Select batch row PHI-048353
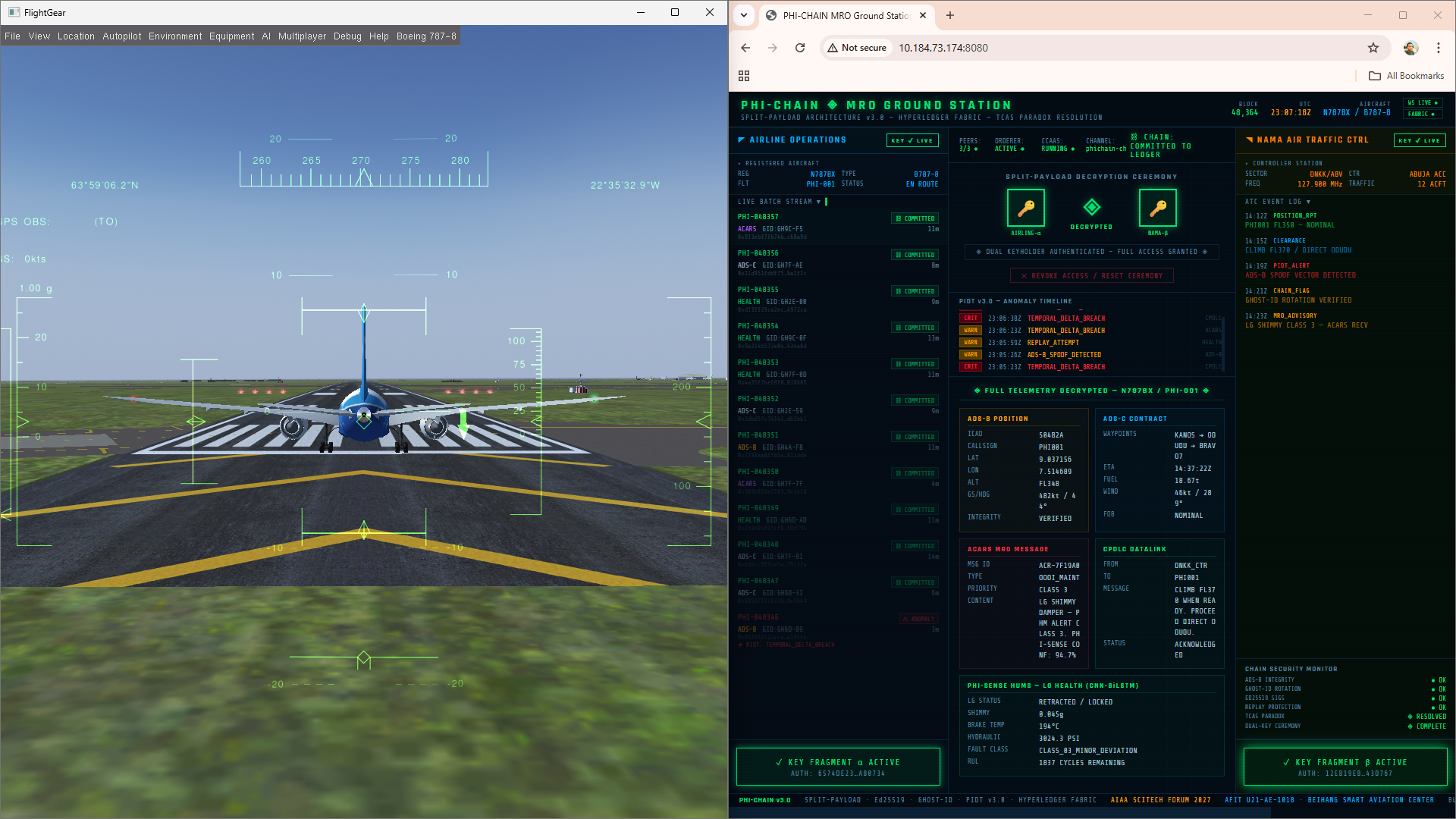The width and height of the screenshot is (1456, 819). (838, 372)
